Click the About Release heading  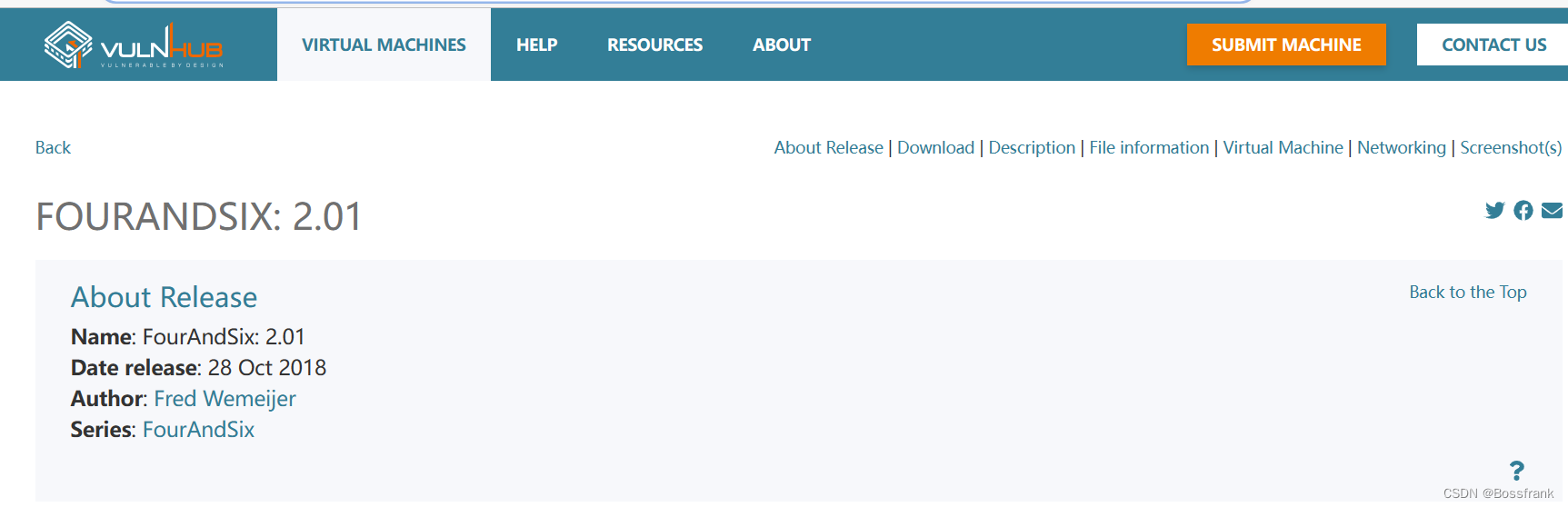coord(164,297)
